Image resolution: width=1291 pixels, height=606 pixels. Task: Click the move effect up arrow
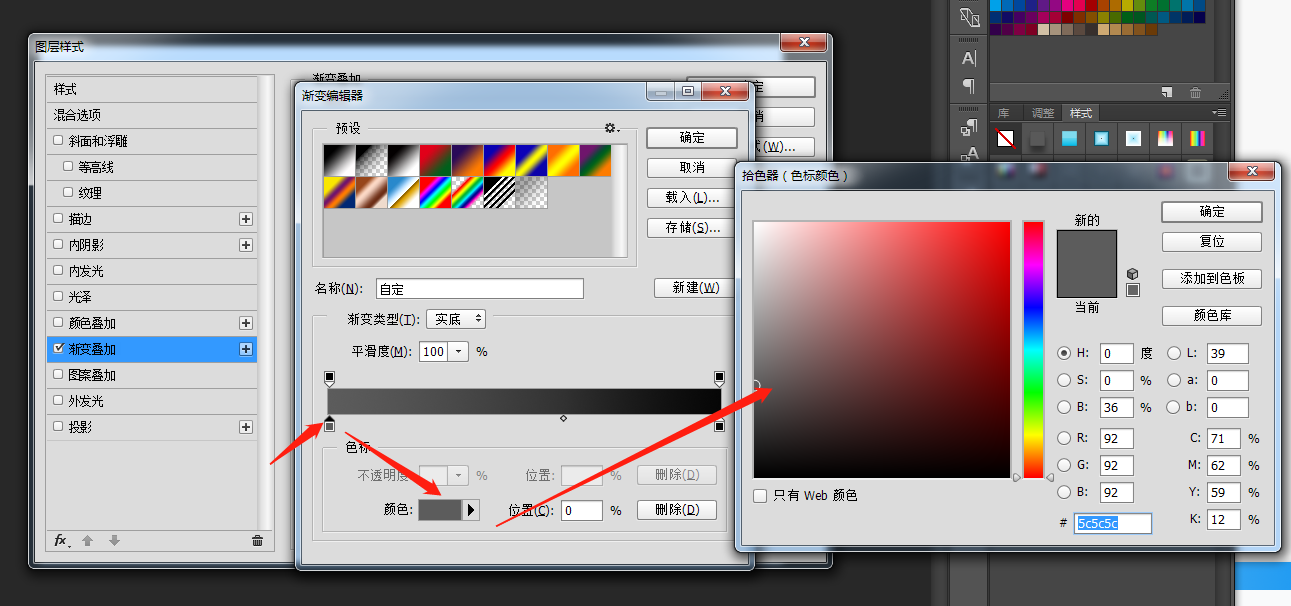click(x=88, y=540)
